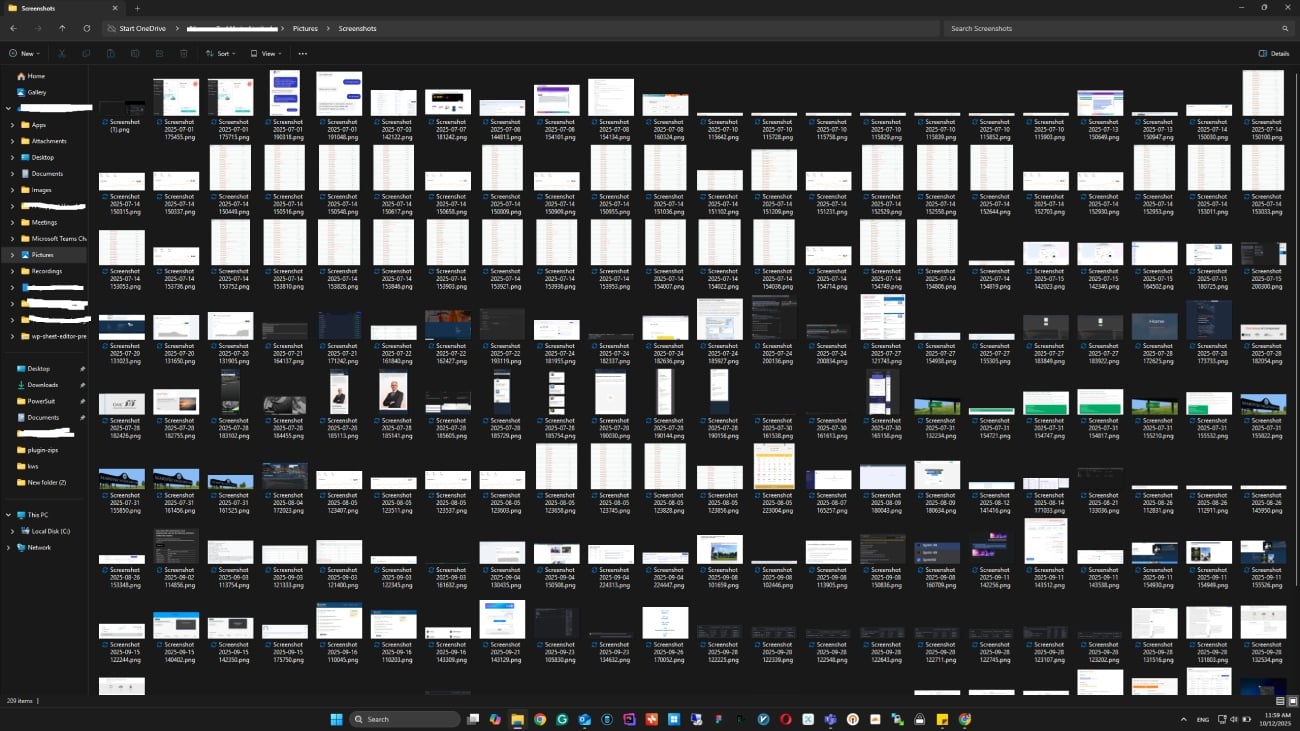Open Google Chrome from the taskbar
The image size is (1300, 731).
click(539, 719)
